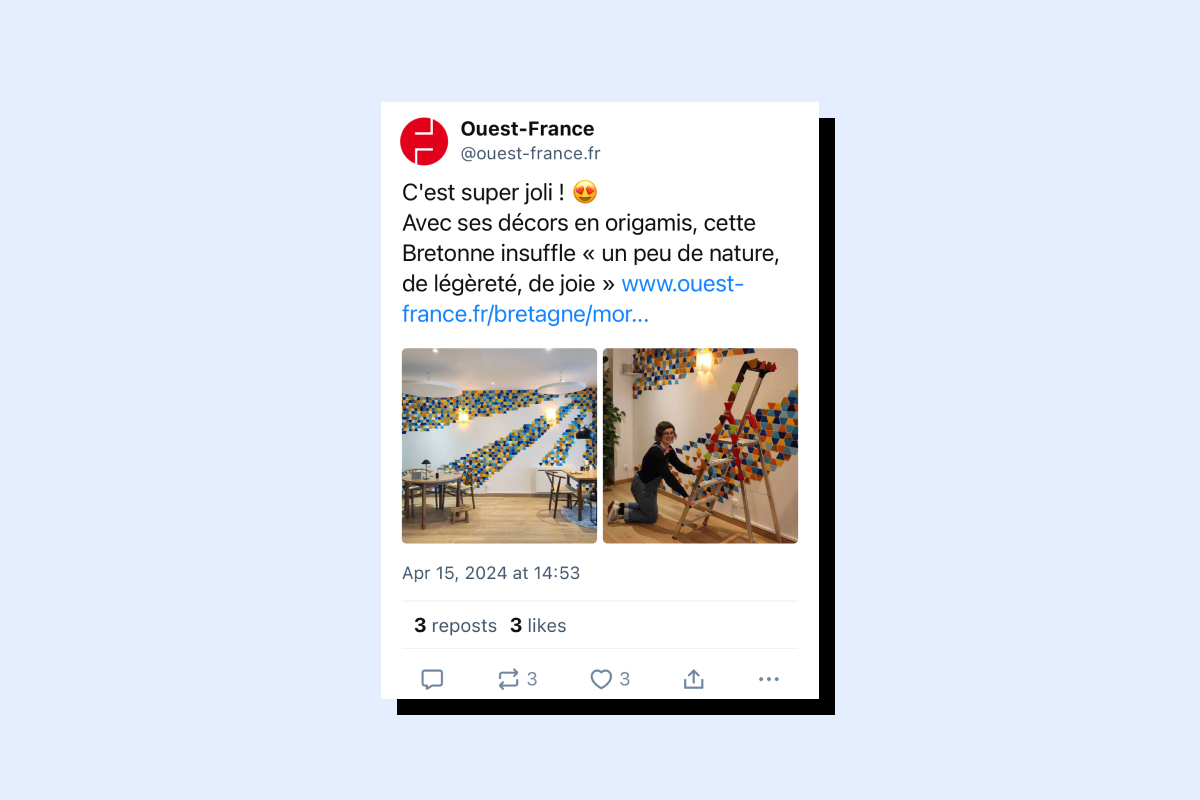Open the @ouest-france.fr handle

530,154
